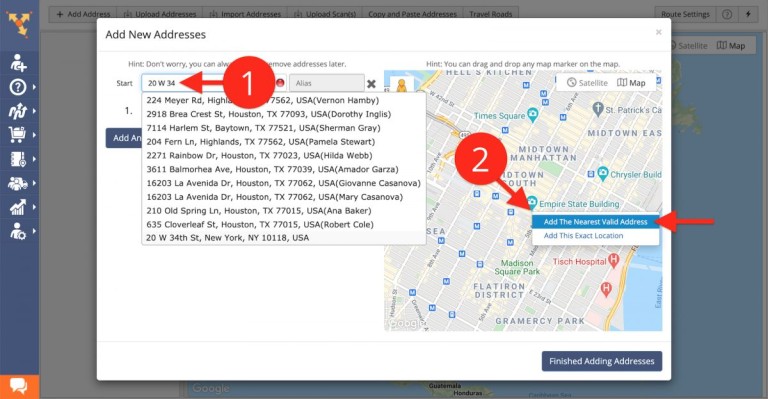Click Finished Adding Addresses button
Image resolution: width=768 pixels, height=399 pixels.
pos(601,361)
